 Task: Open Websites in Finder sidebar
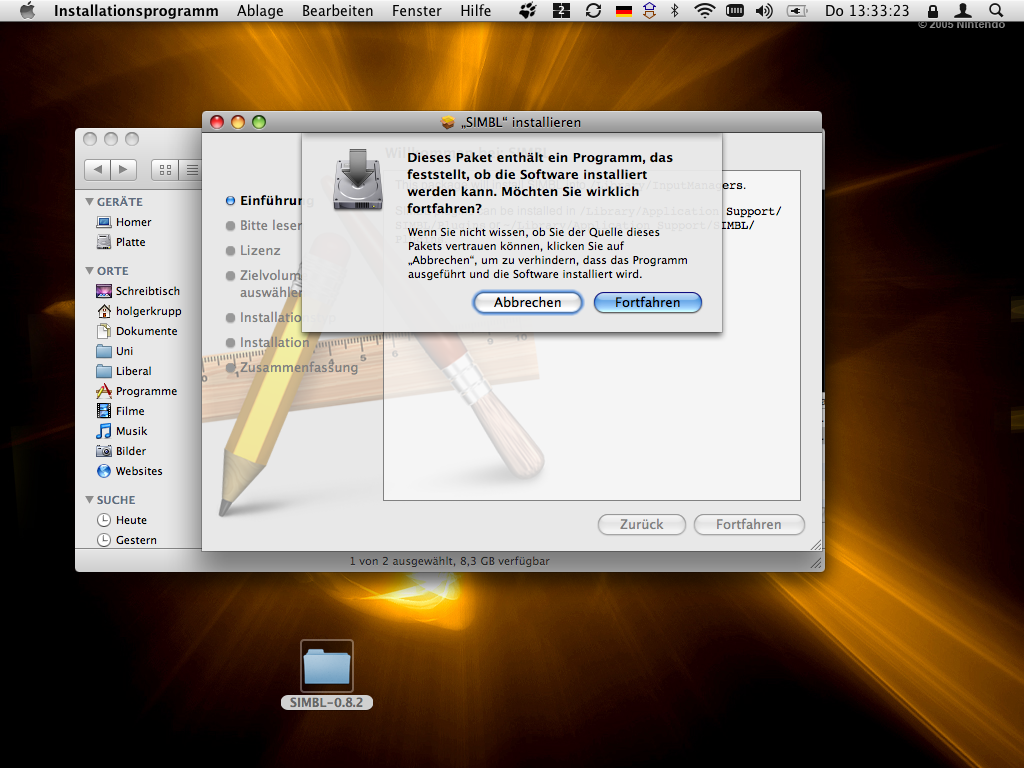[129, 471]
